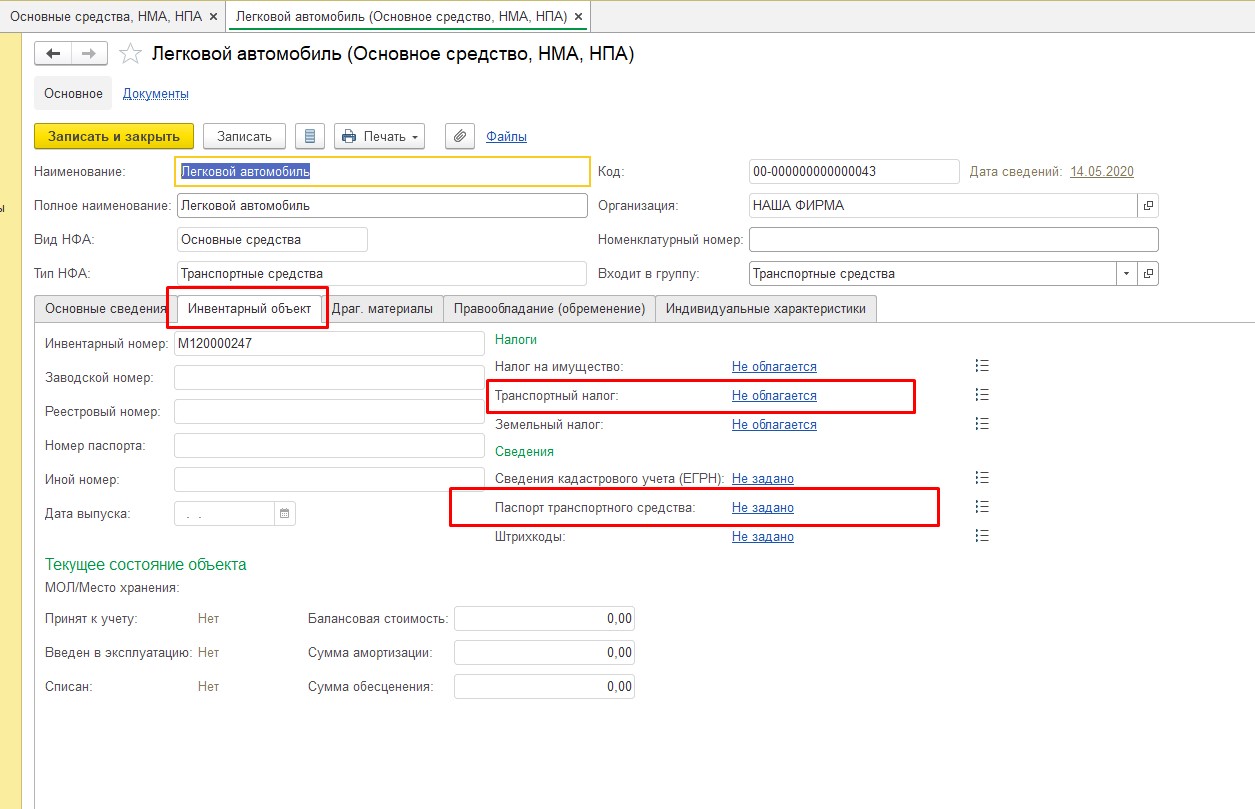Open the report list icon next to Записать
The image size is (1255, 809).
pyautogui.click(x=310, y=136)
